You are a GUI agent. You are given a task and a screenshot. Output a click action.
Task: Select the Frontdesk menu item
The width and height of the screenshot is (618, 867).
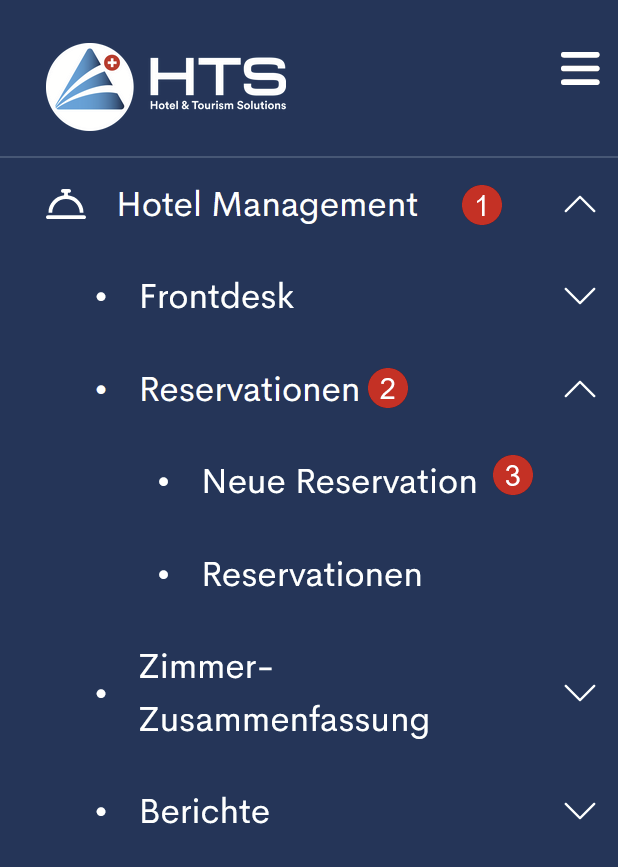[217, 297]
